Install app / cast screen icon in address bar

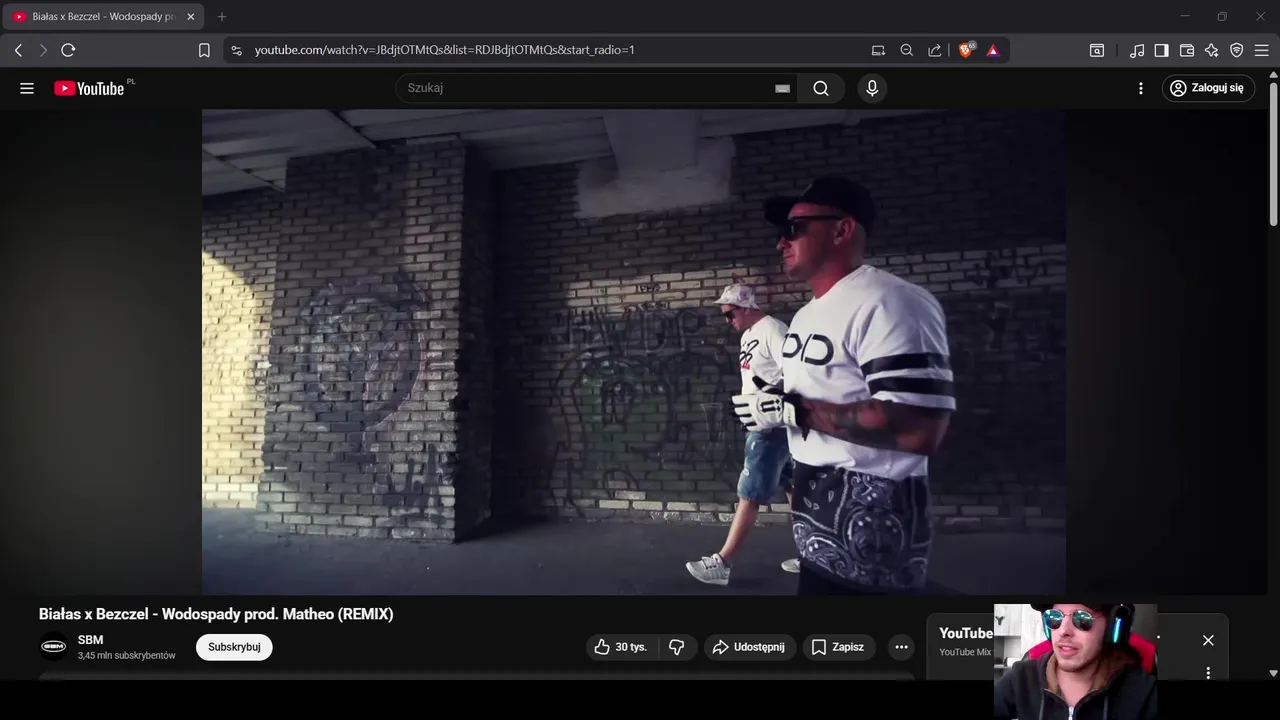click(x=878, y=50)
